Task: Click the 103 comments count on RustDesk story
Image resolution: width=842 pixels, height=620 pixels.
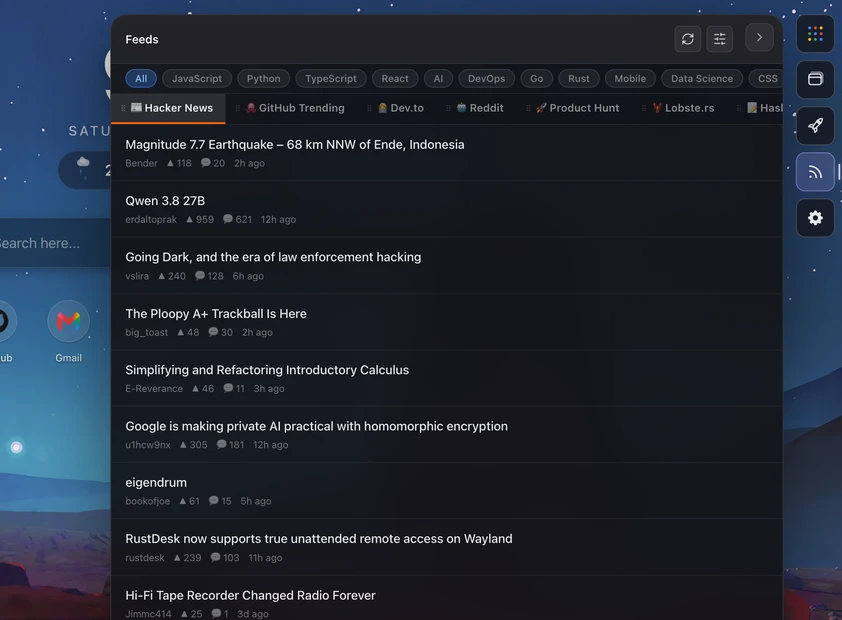Action: click(x=224, y=558)
